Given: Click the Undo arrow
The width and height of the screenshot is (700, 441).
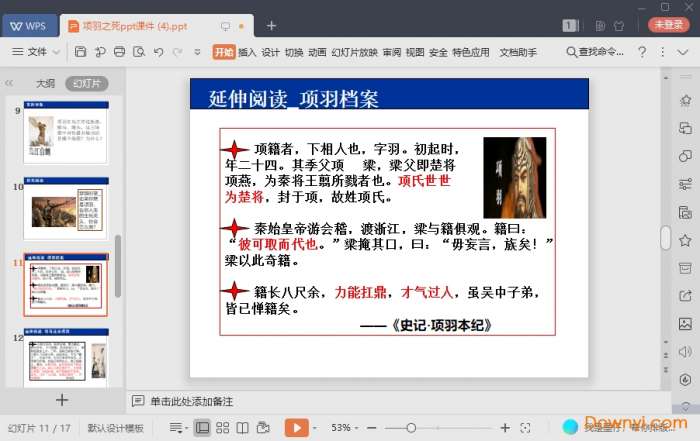Looking at the screenshot, I should 158,52.
